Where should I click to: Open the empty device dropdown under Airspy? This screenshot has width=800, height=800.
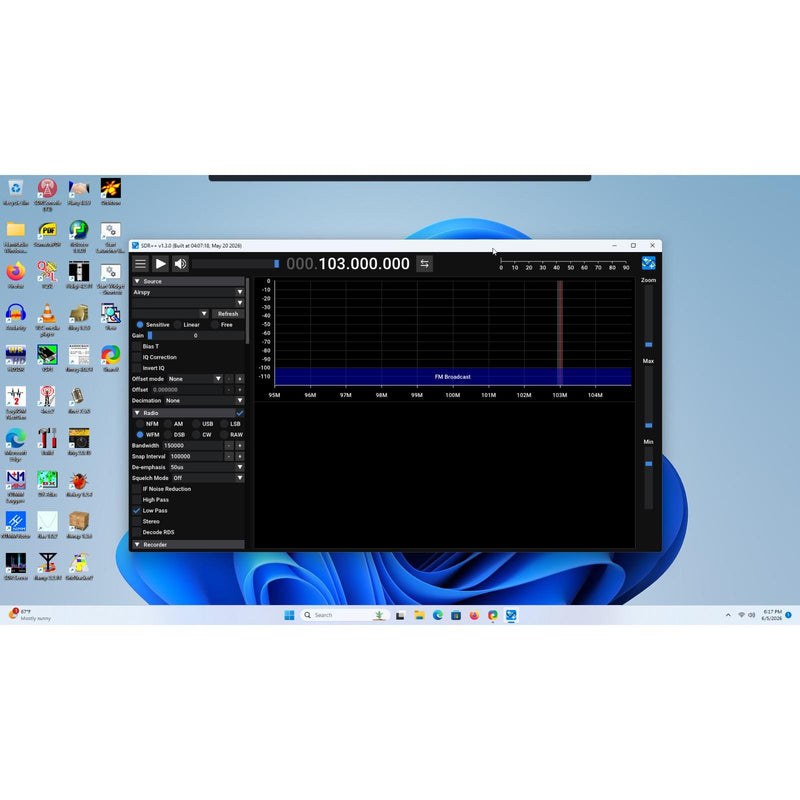(188, 303)
